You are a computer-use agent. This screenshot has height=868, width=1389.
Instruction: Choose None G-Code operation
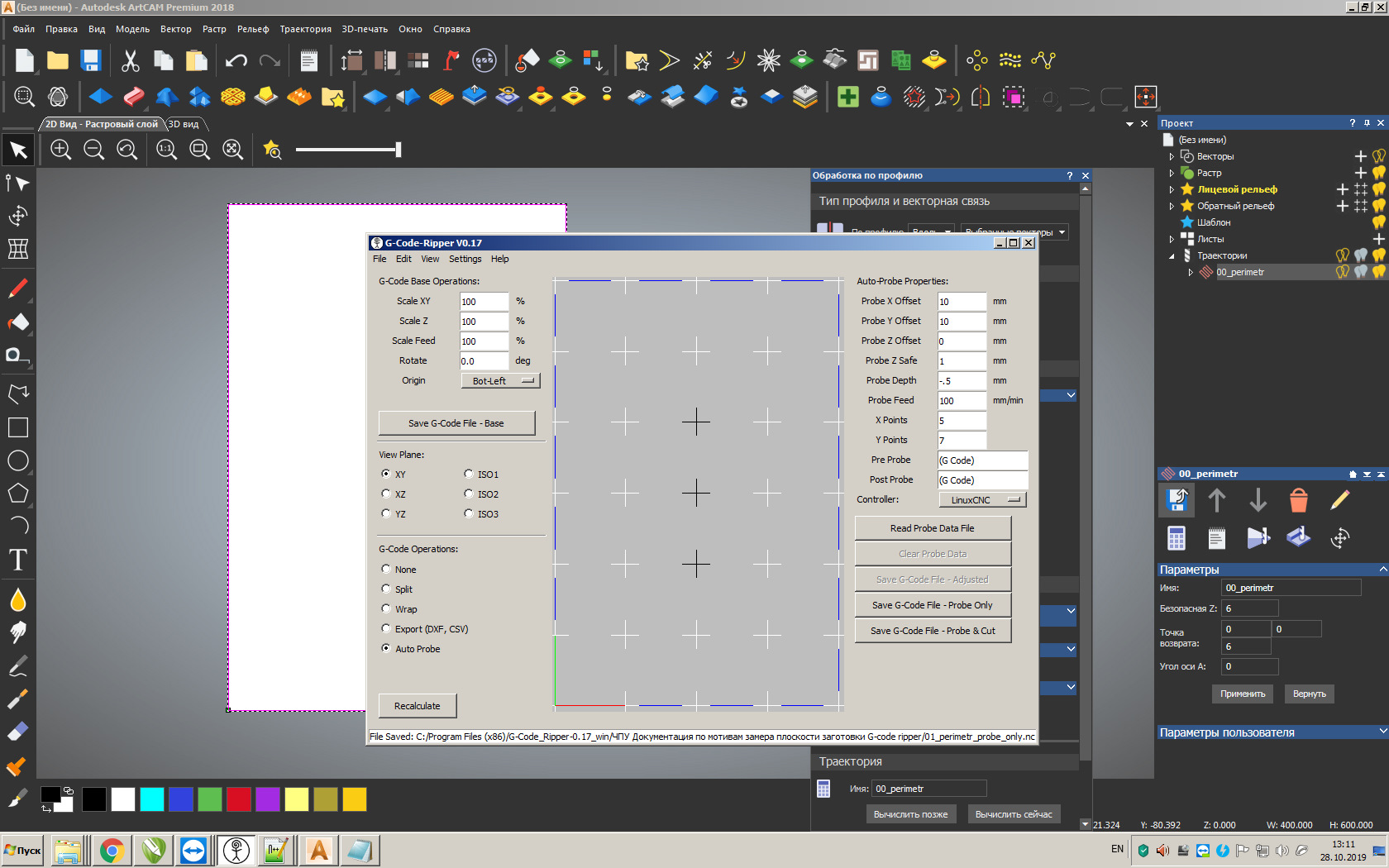386,569
